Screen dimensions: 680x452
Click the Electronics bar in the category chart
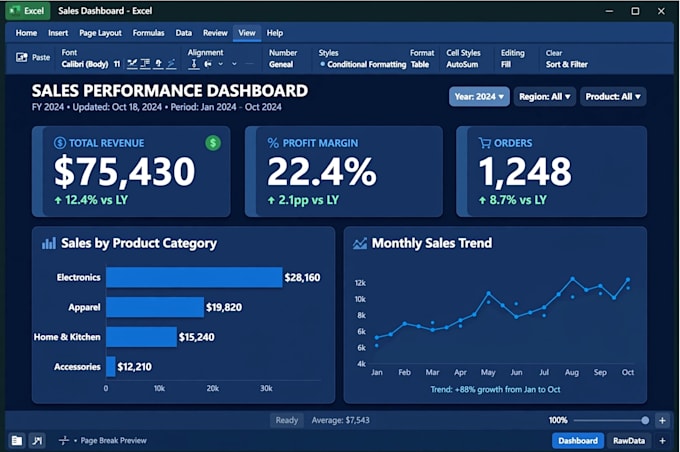[x=194, y=277]
